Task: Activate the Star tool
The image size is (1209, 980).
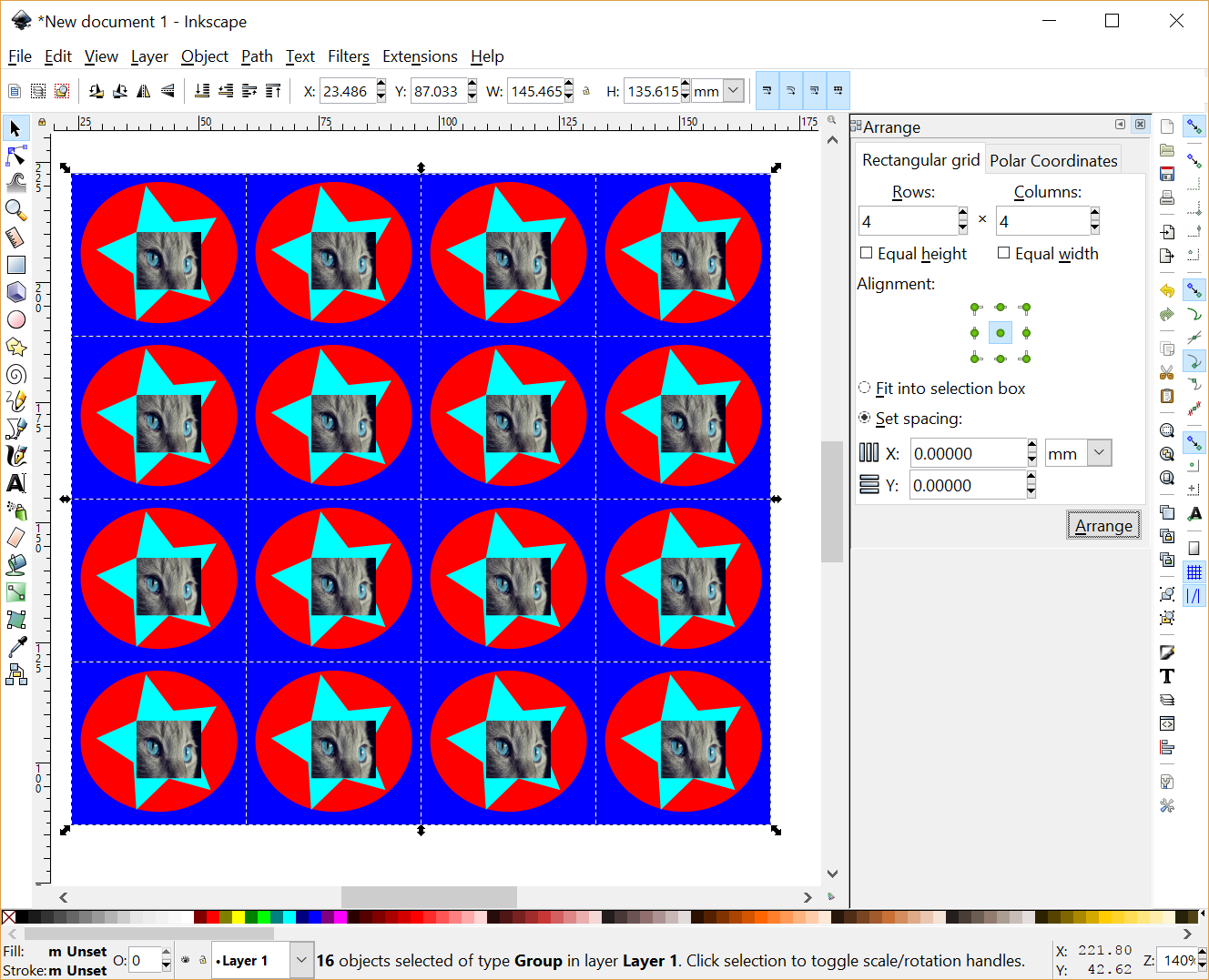Action: (x=15, y=347)
